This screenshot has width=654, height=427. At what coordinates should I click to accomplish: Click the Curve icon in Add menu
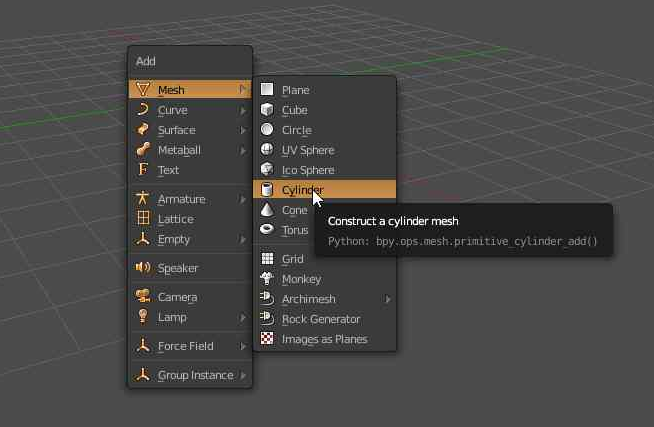(143, 110)
